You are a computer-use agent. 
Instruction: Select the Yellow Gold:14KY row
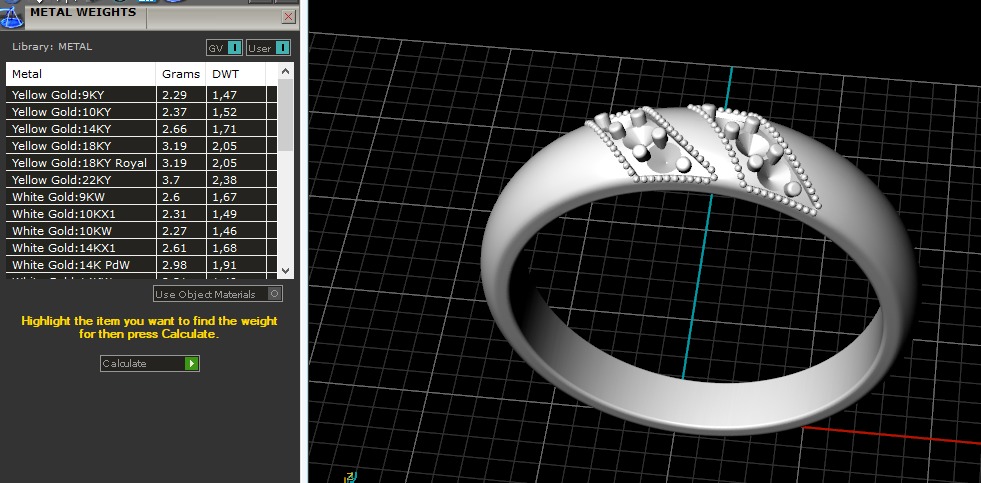pos(141,129)
